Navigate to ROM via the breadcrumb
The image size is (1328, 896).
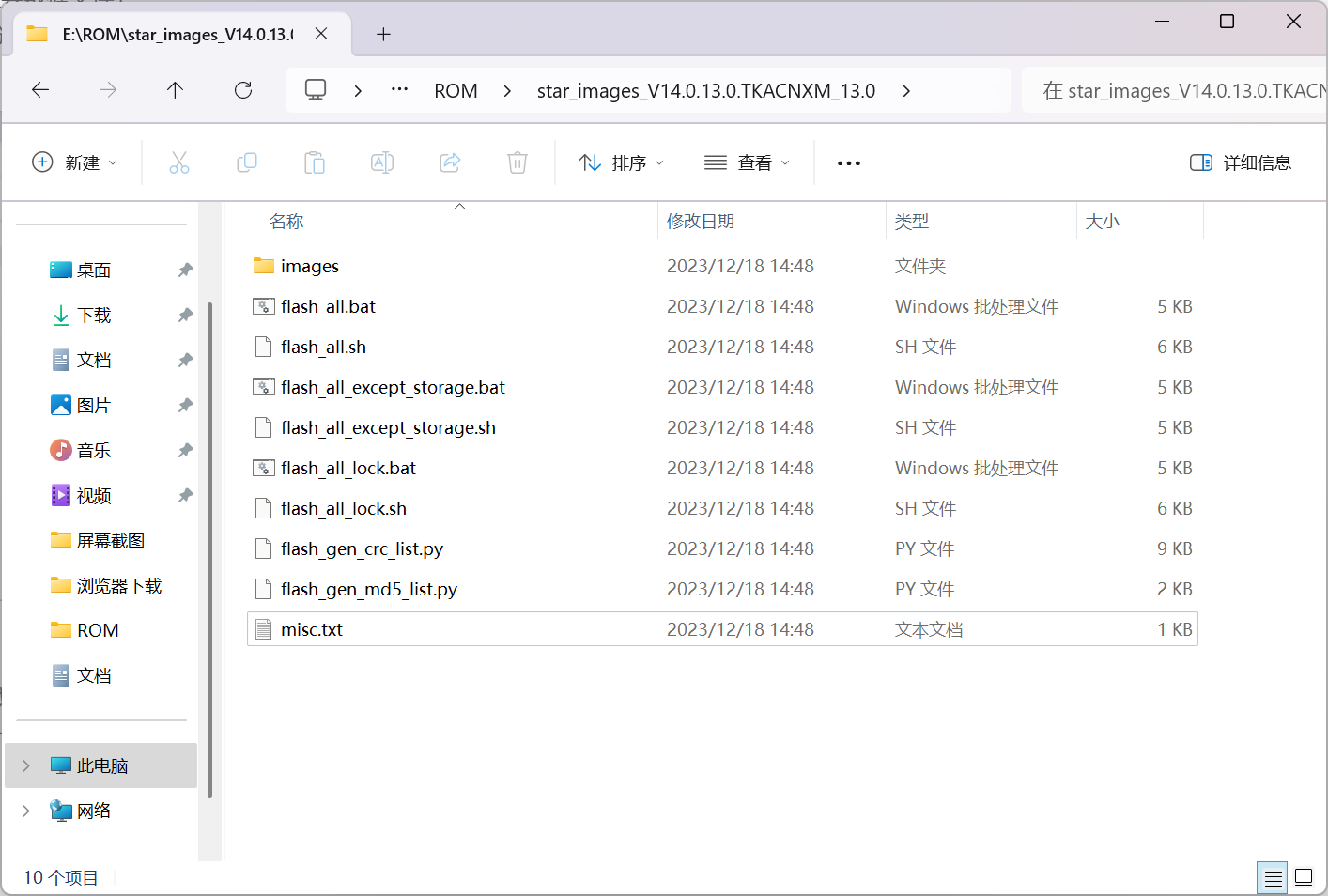[456, 89]
